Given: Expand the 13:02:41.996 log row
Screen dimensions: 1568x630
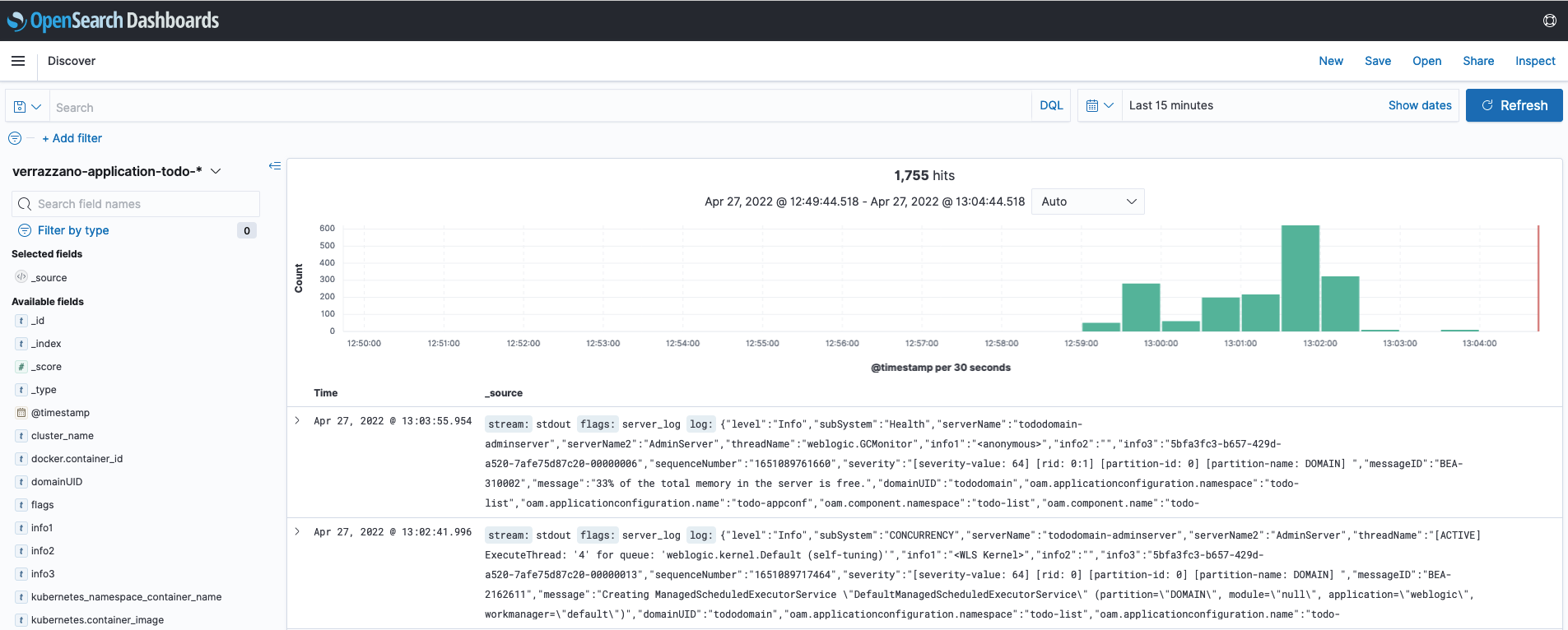Looking at the screenshot, I should tap(297, 531).
